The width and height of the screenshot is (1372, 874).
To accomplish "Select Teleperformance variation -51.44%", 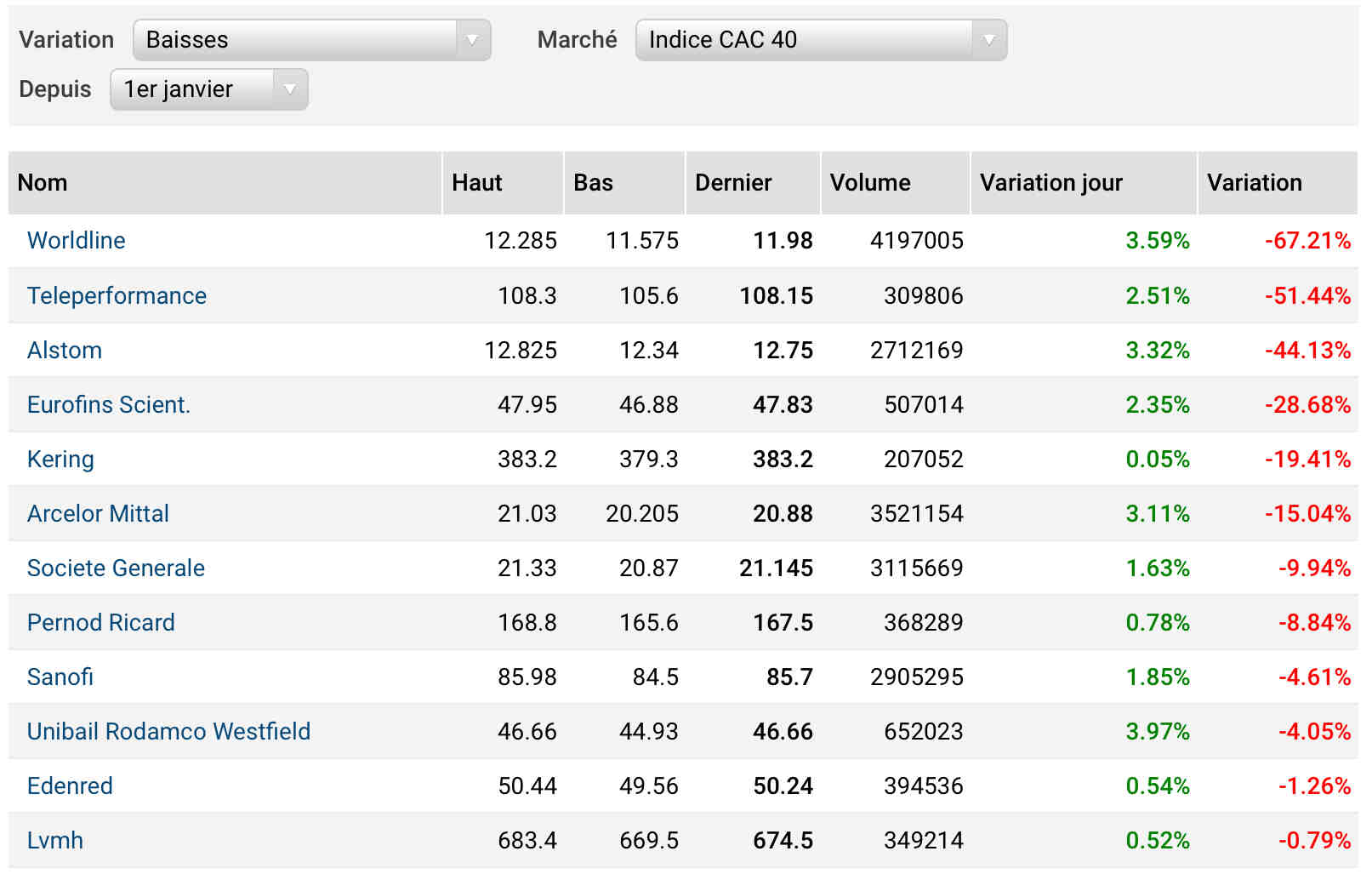I will pos(1307,295).
